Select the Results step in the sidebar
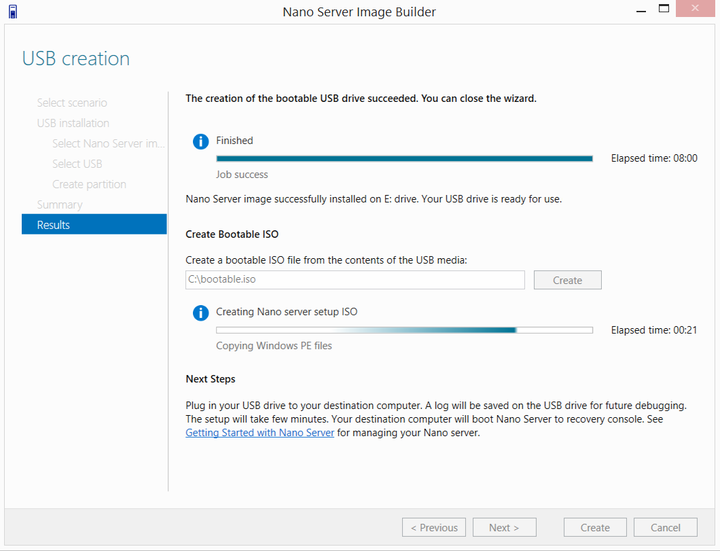This screenshot has height=551, width=720. [94, 225]
